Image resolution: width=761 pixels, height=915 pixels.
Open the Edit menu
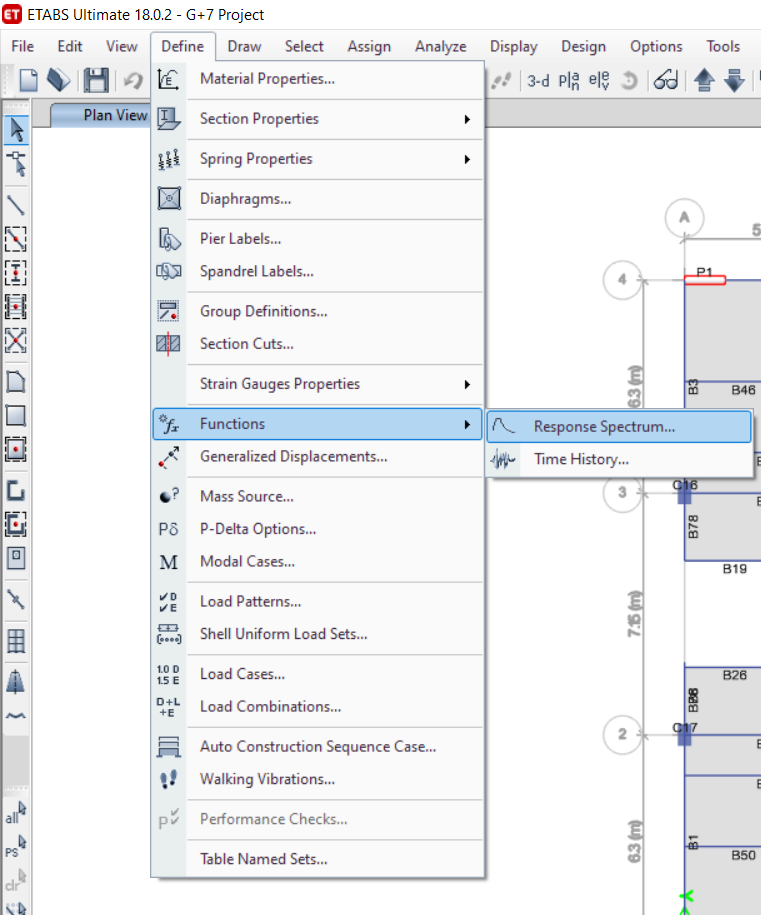pyautogui.click(x=69, y=46)
